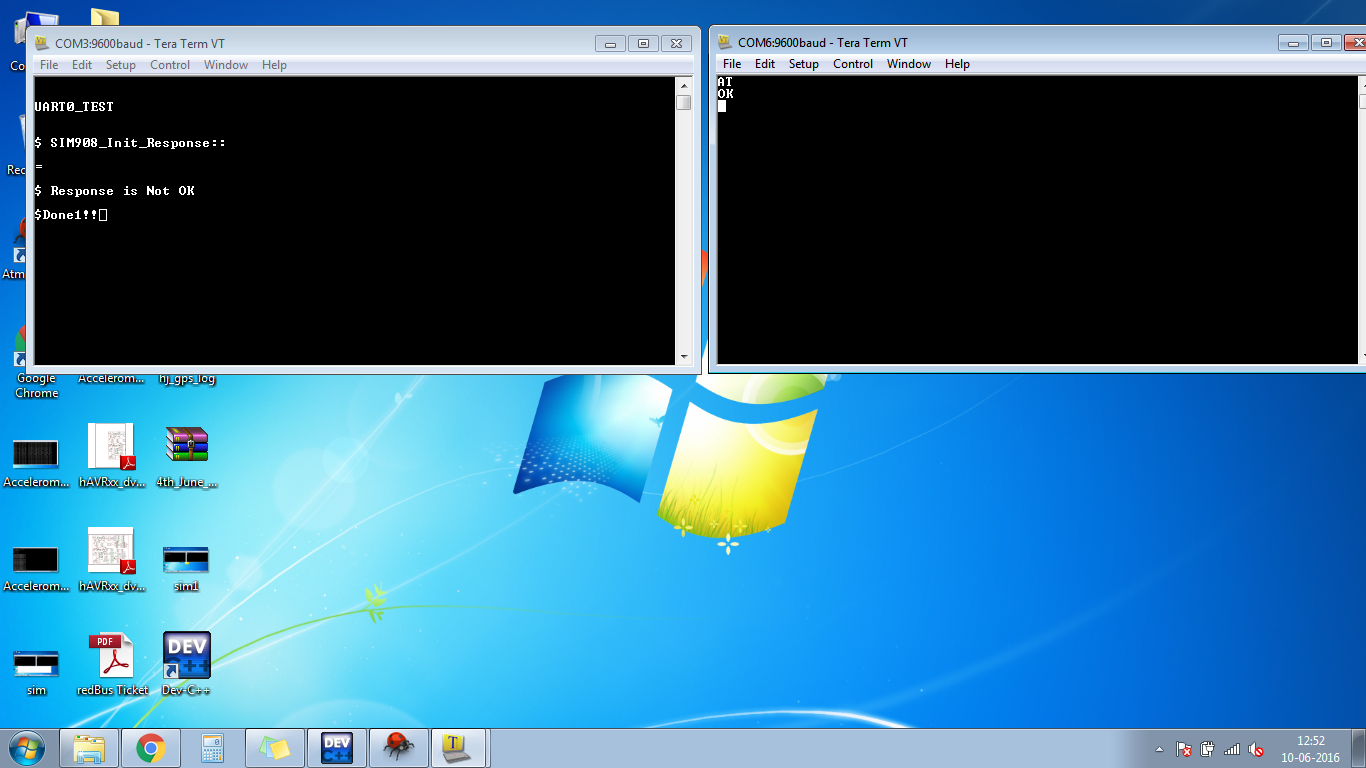1366x768 pixels.
Task: Open Window menu in COM6 Tera Term window
Action: click(x=909, y=64)
